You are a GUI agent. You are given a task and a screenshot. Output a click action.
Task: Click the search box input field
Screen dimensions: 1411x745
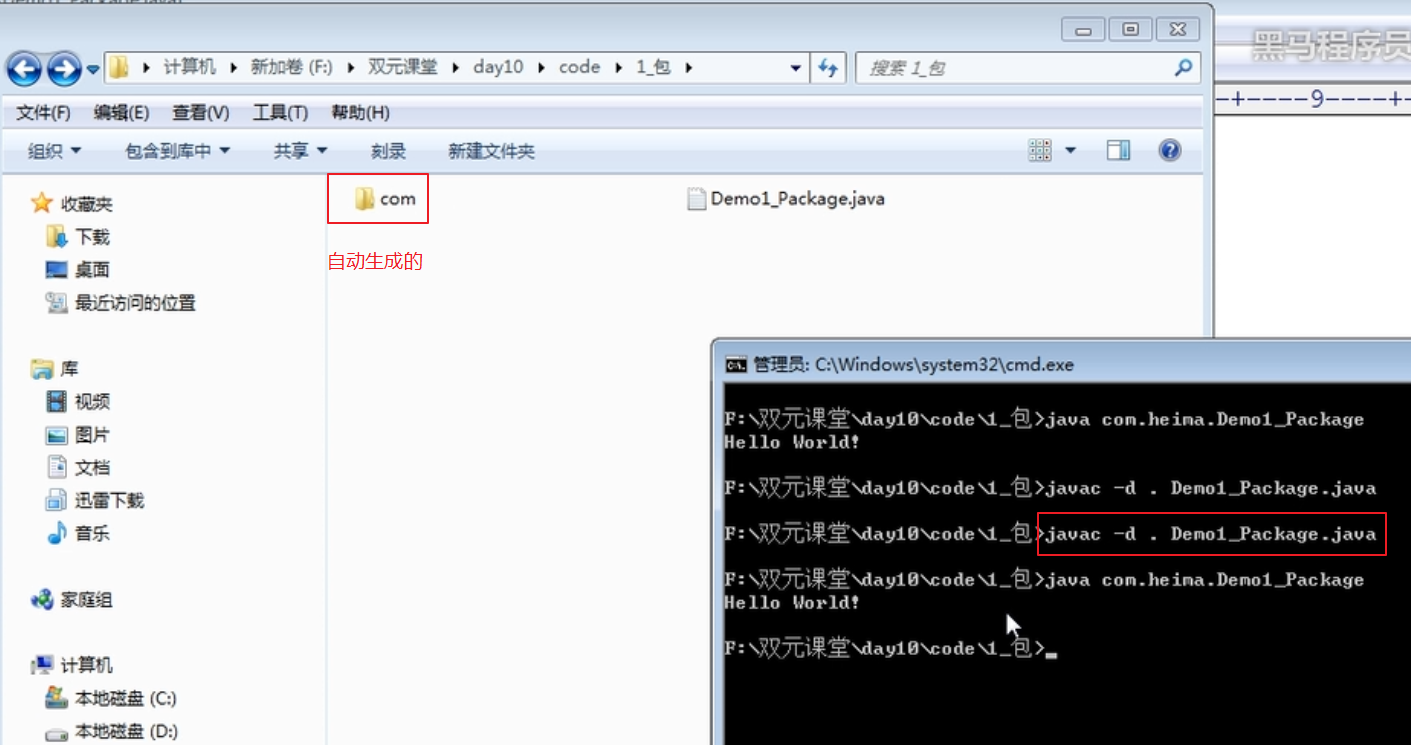[1010, 68]
